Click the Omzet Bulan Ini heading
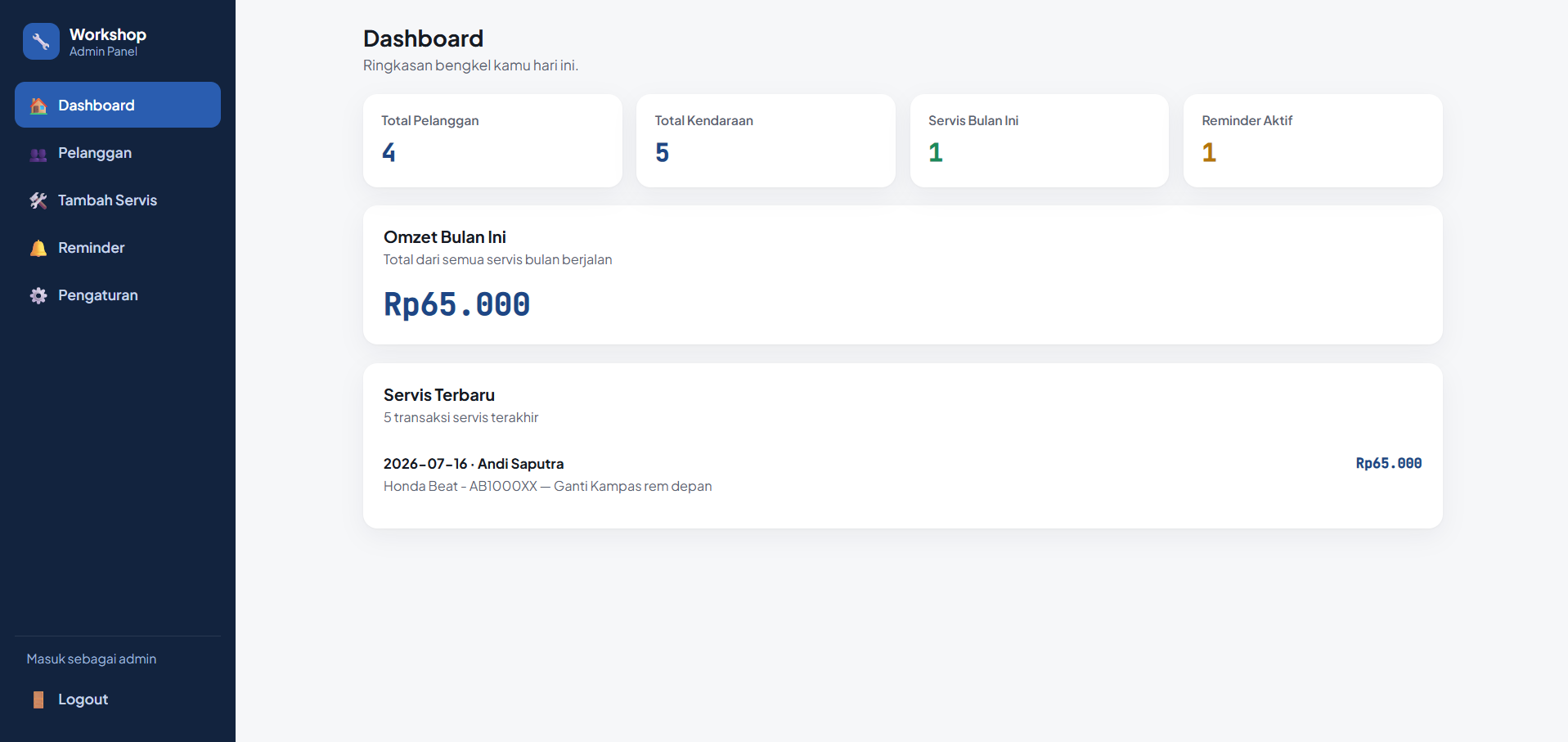Screen dimensions: 1568x742 pyautogui.click(x=445, y=237)
